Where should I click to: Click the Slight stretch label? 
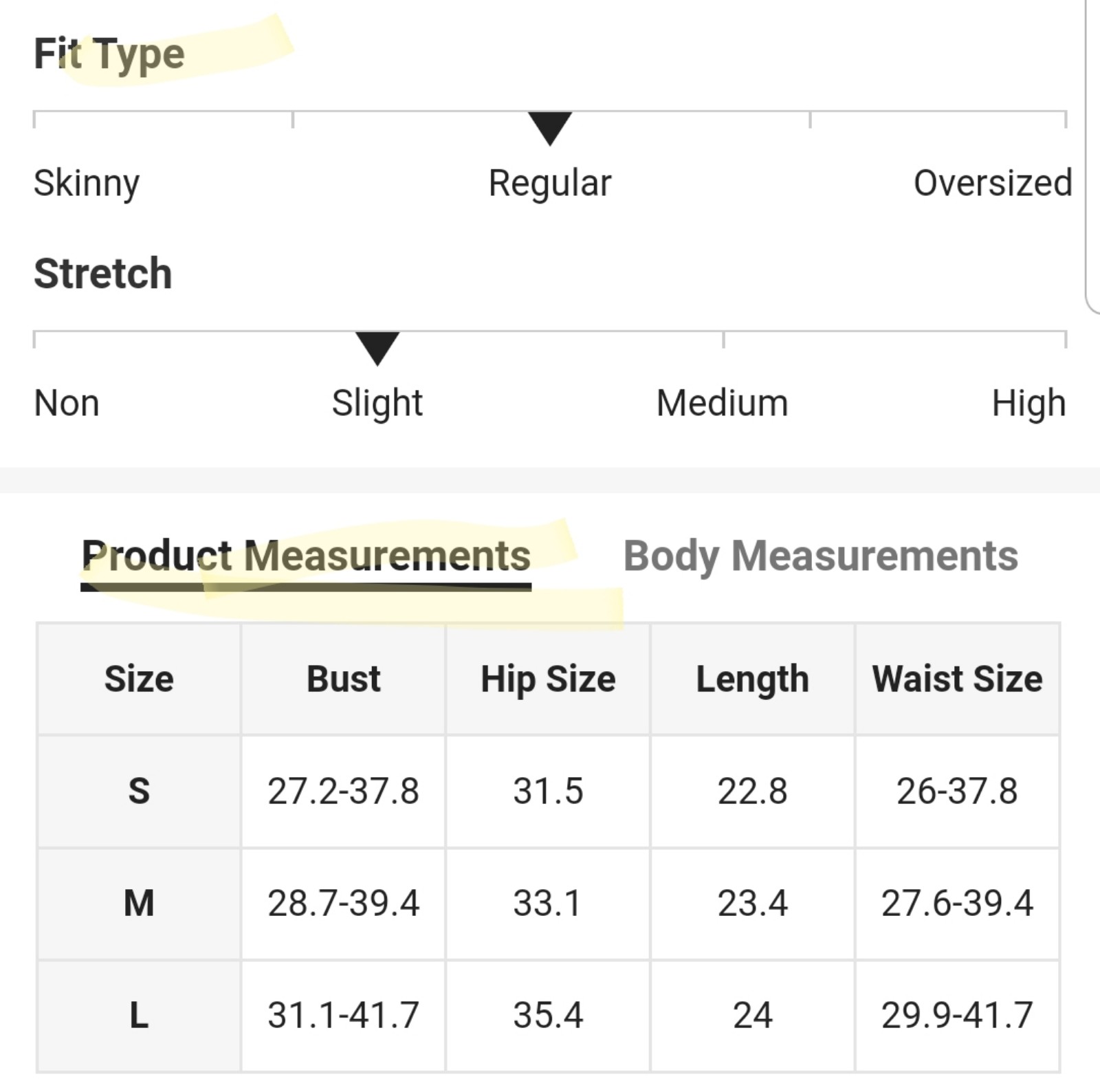coord(377,404)
